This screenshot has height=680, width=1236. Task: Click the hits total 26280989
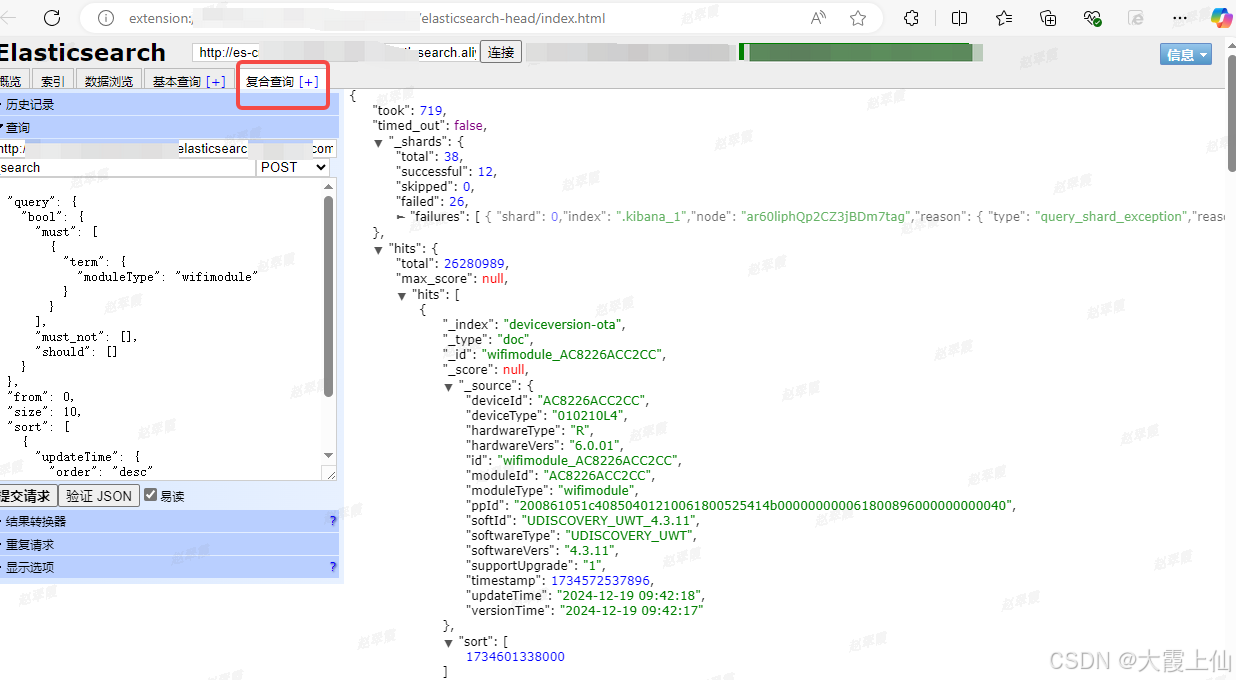click(x=475, y=264)
